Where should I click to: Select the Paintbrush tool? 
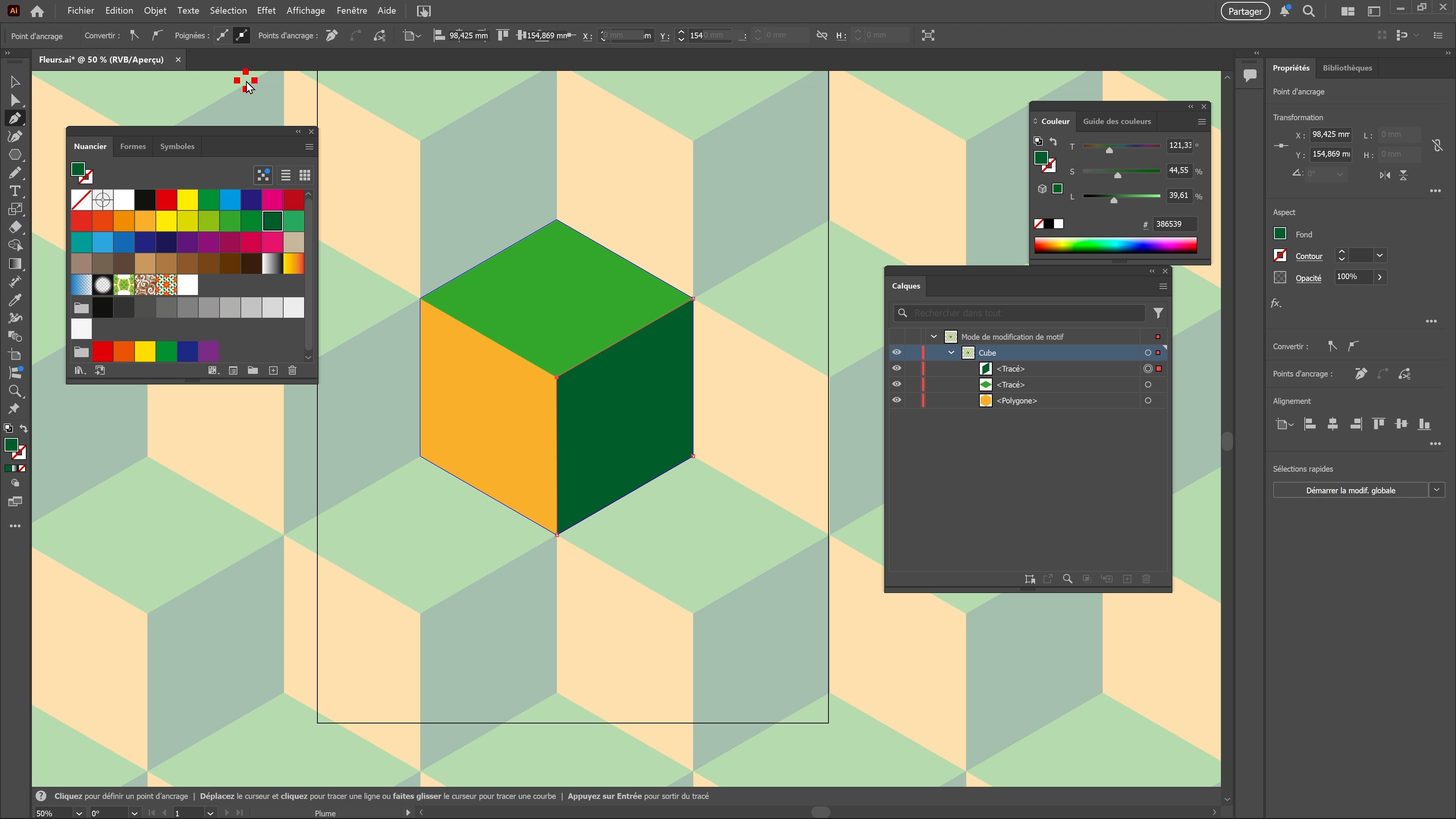pyautogui.click(x=15, y=173)
